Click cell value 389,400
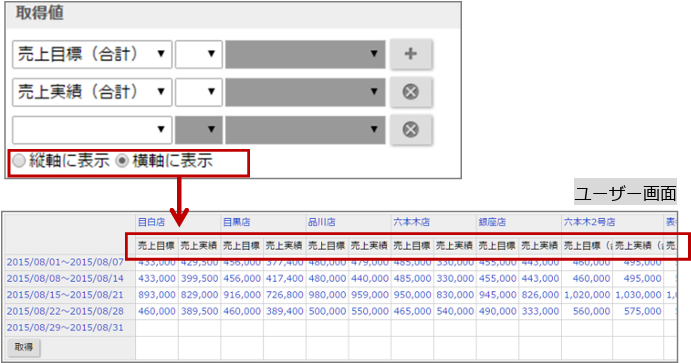Viewport: 691px width, 363px height. (285, 311)
